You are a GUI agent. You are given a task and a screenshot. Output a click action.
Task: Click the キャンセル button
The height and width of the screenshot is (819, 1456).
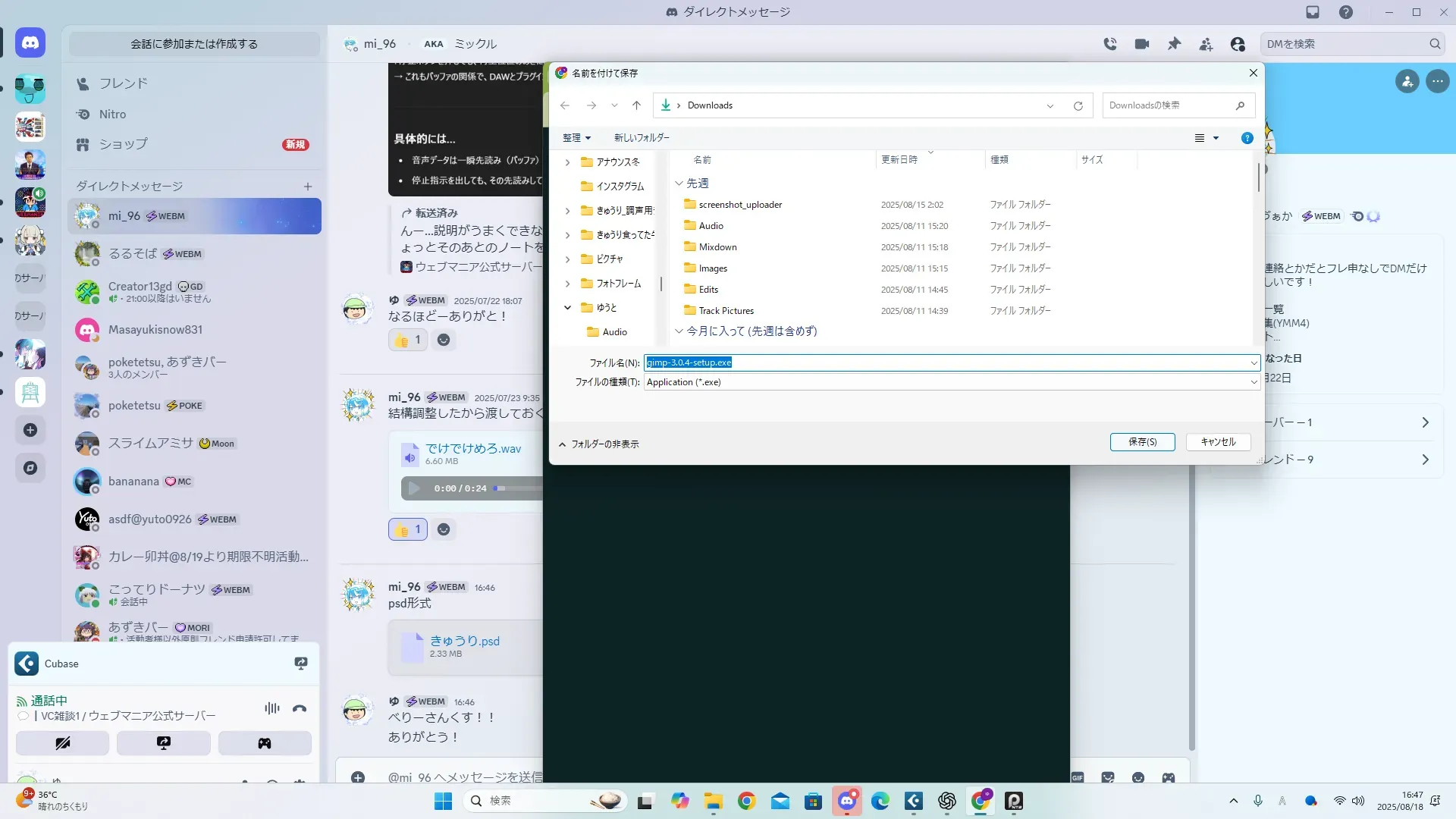[x=1218, y=442]
